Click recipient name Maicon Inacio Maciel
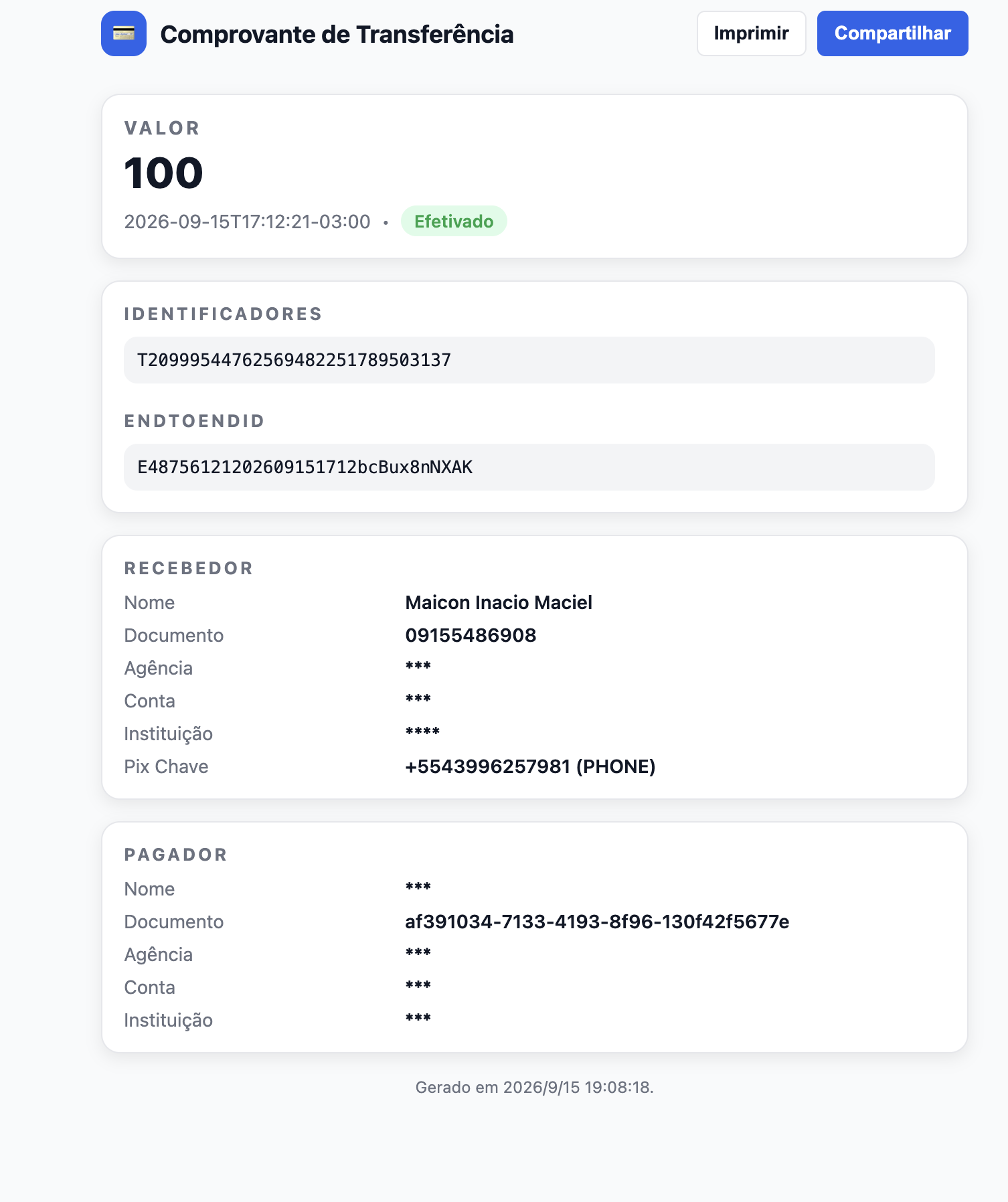The height and width of the screenshot is (1202, 1008). 499,602
